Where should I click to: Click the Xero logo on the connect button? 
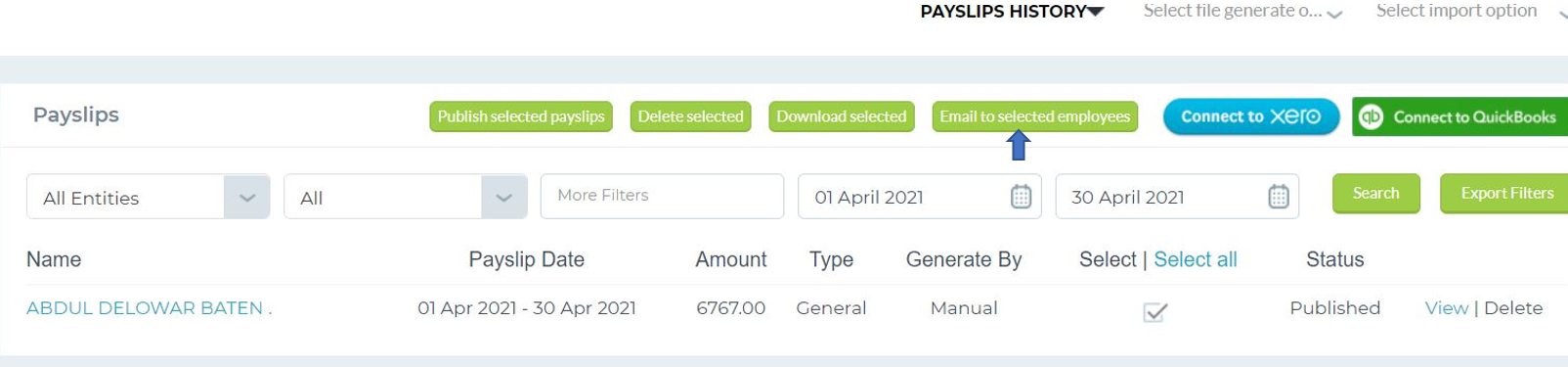[x=1295, y=116]
